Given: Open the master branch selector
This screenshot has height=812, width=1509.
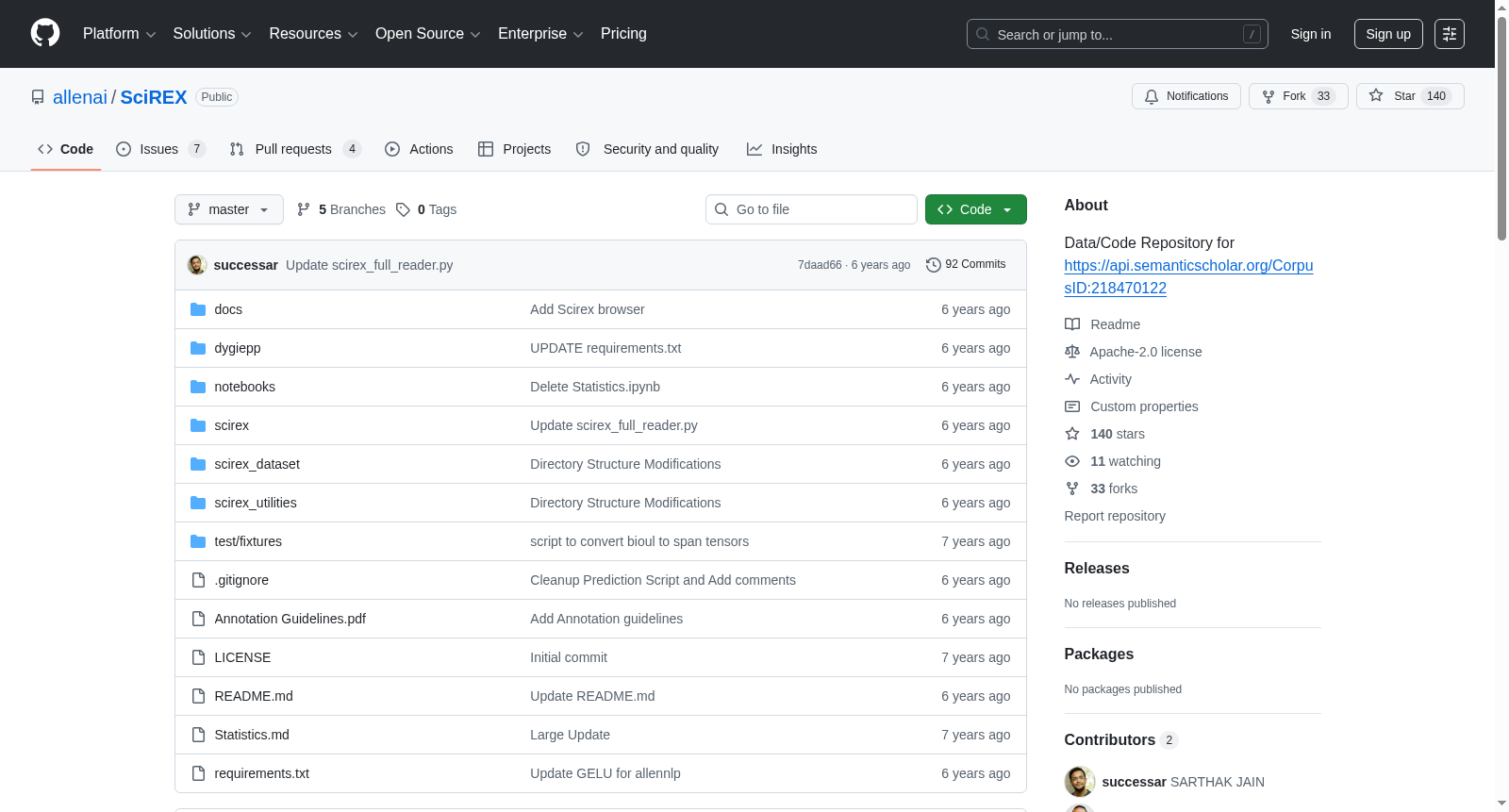Looking at the screenshot, I should click(x=229, y=209).
